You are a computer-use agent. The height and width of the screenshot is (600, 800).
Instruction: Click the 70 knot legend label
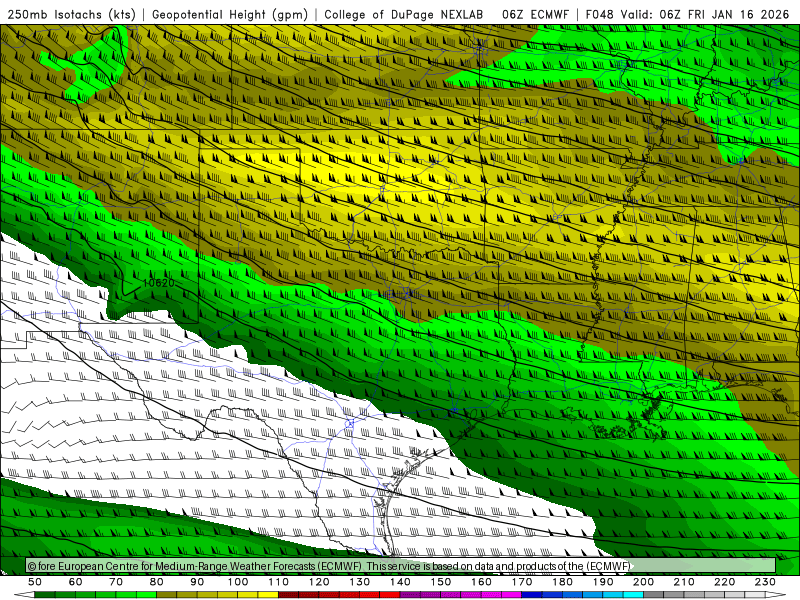(x=116, y=582)
